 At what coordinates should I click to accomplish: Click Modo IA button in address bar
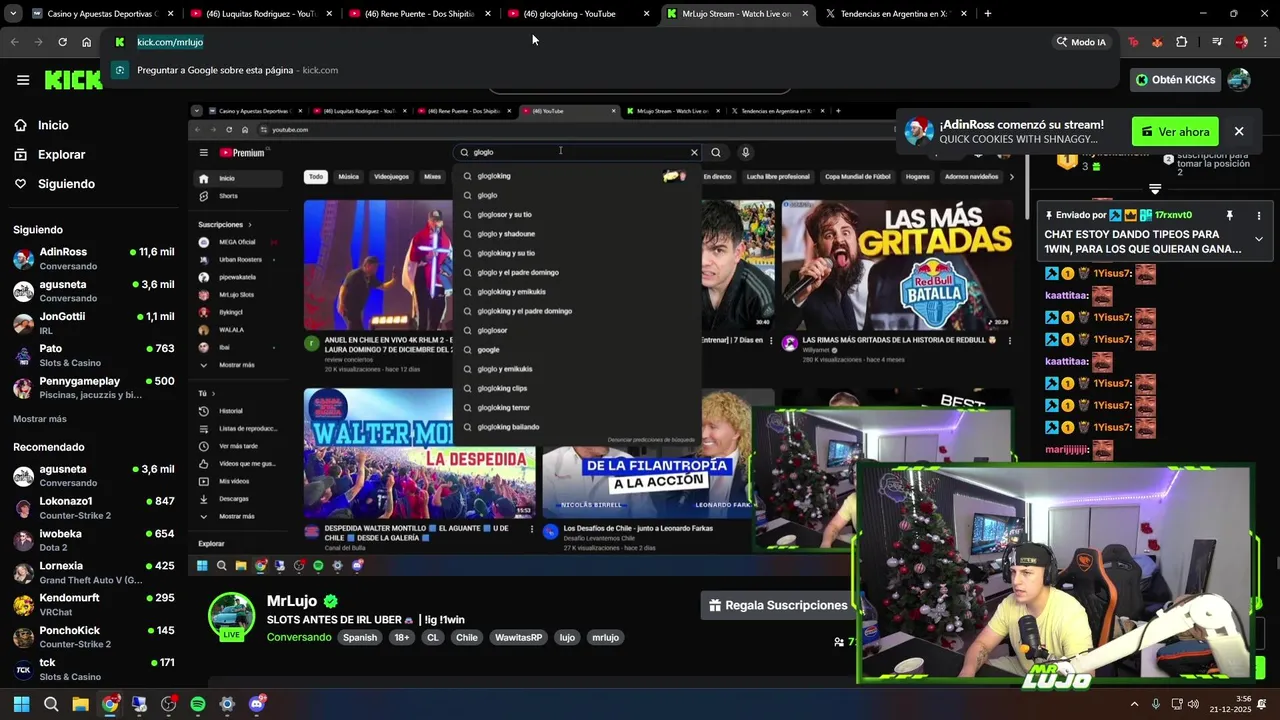click(x=1082, y=42)
